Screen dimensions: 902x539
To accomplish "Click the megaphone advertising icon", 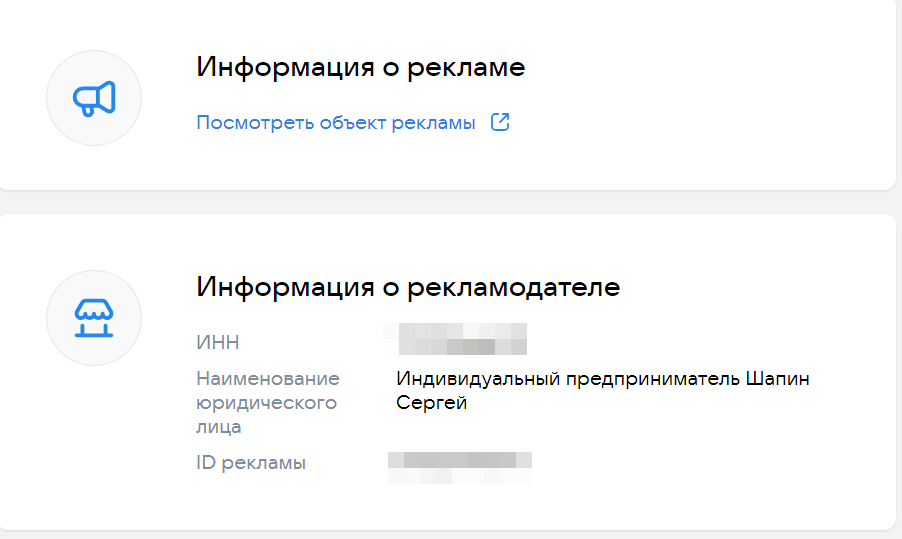I will (x=94, y=98).
